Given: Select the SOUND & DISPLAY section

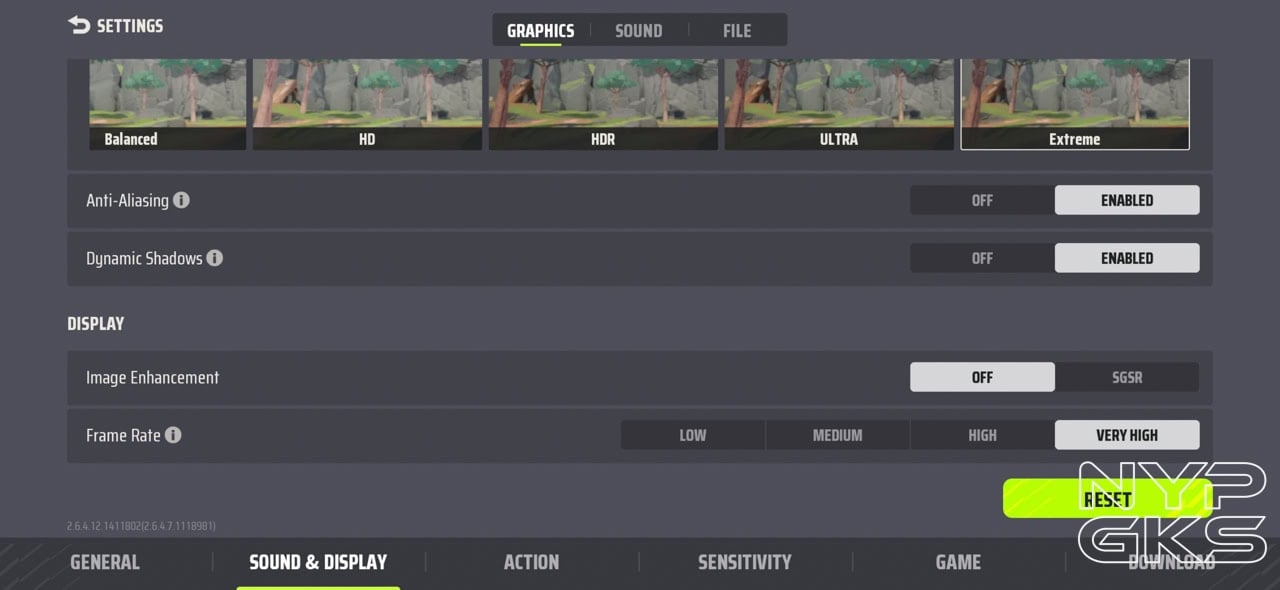Looking at the screenshot, I should pos(318,562).
